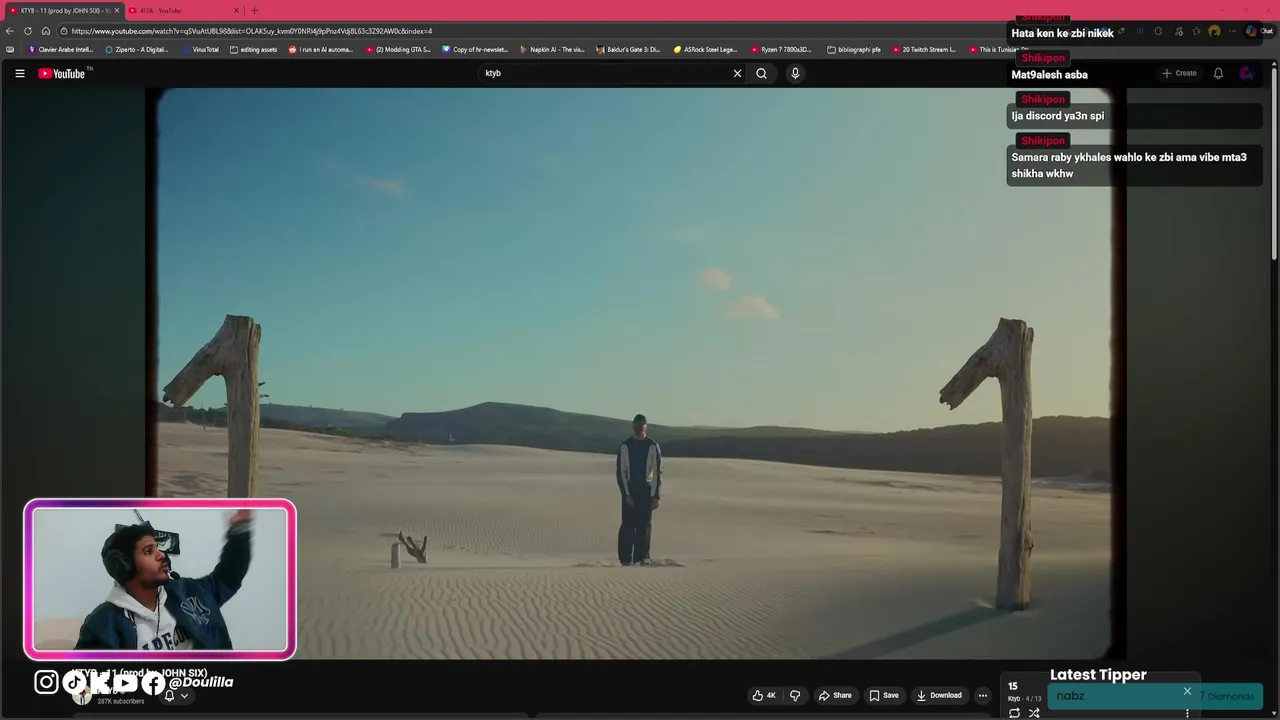Click the 287K subscribers text

point(121,701)
